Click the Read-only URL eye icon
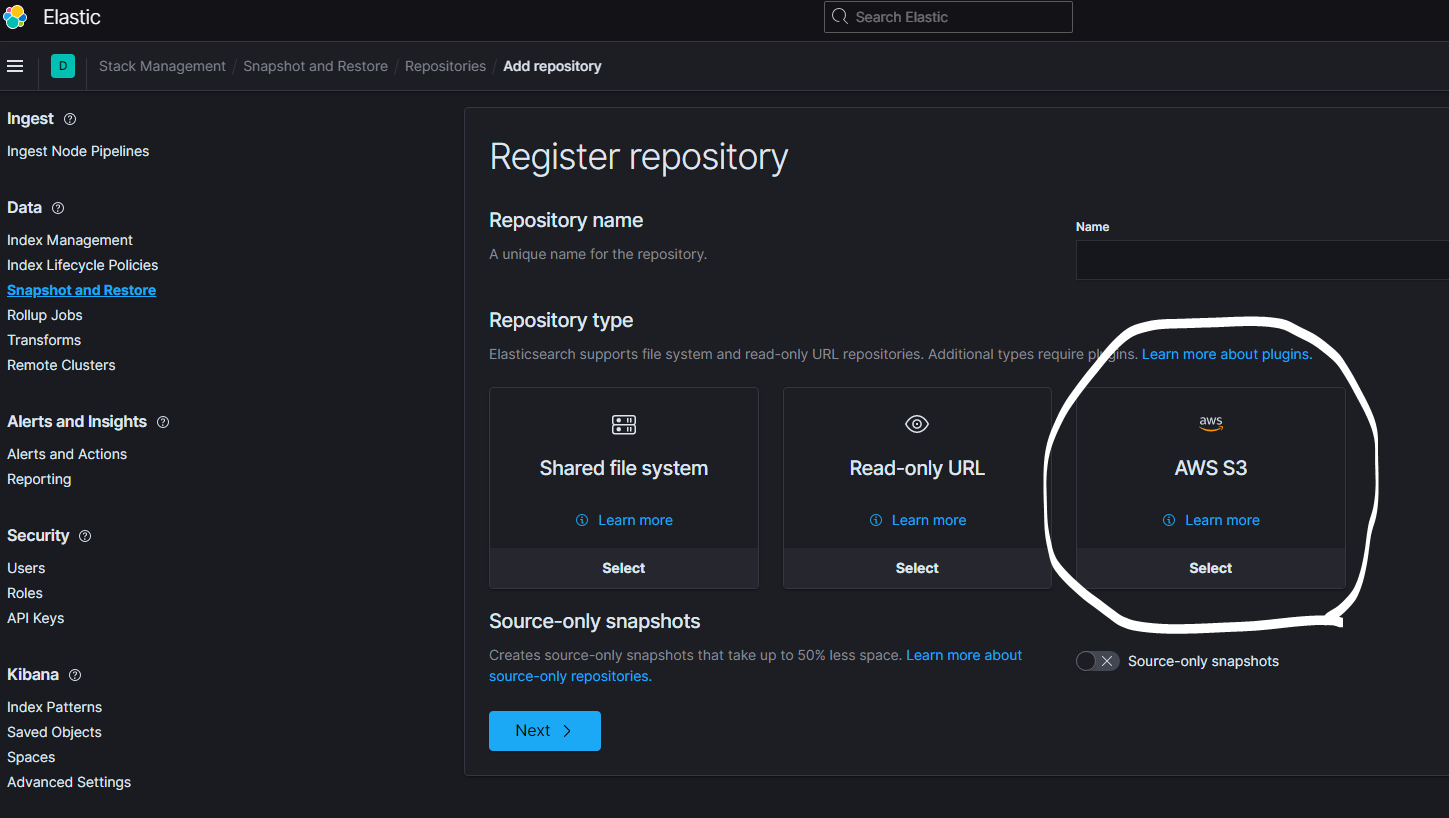The image size is (1449, 818). (x=917, y=424)
